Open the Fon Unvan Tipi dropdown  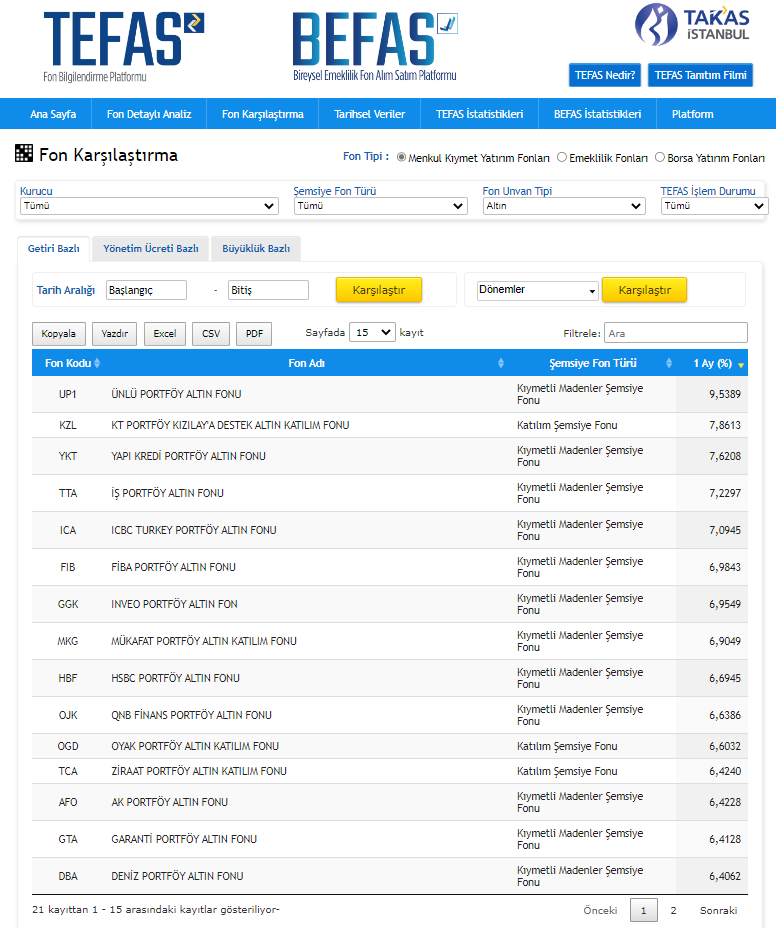point(564,206)
